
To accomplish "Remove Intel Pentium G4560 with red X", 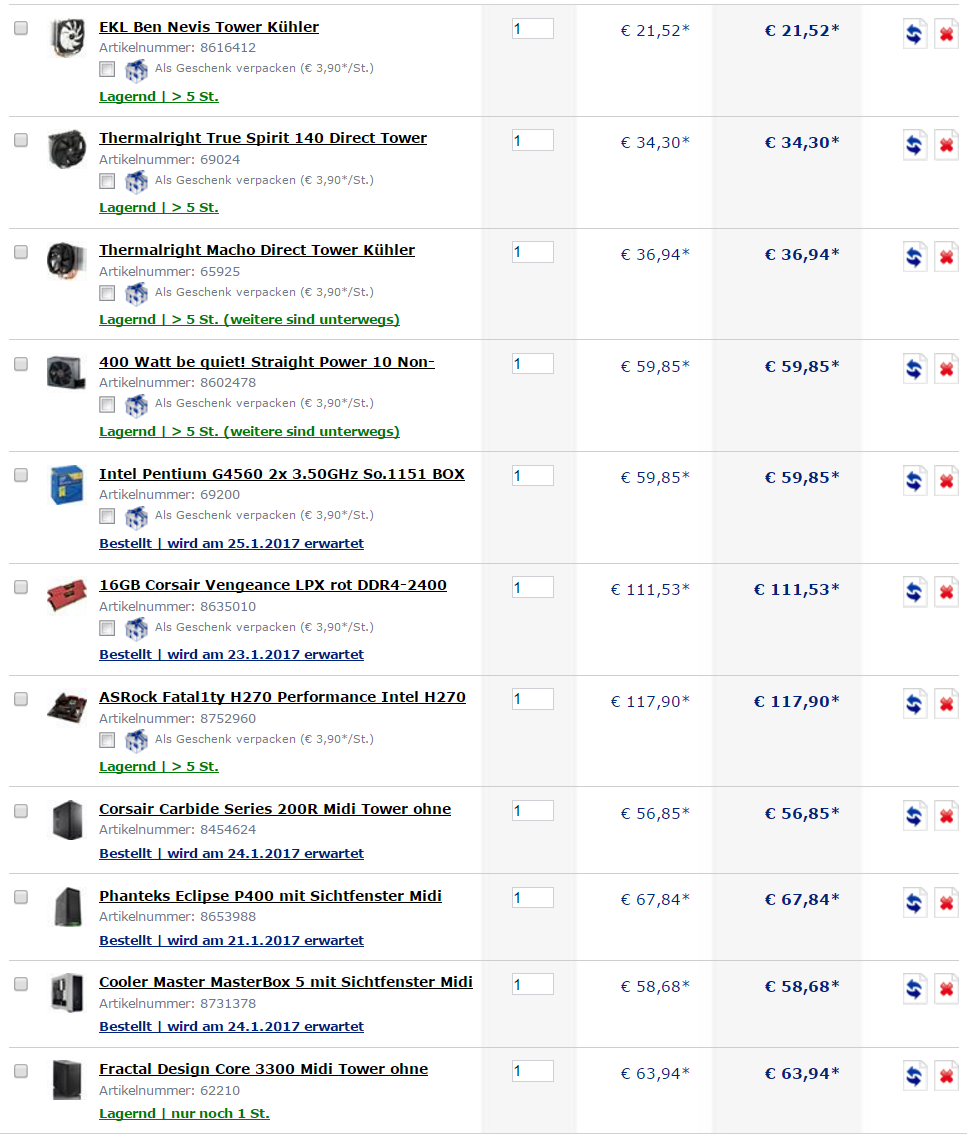I will (946, 480).
